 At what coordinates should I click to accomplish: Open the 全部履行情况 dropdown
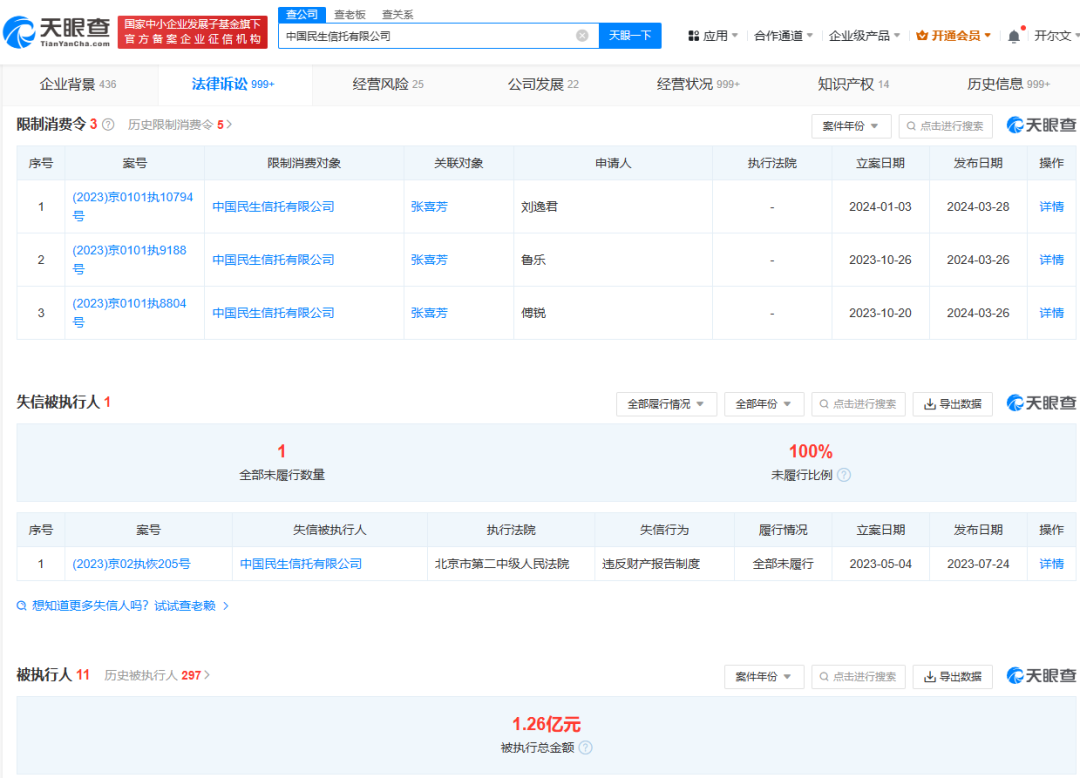click(665, 404)
